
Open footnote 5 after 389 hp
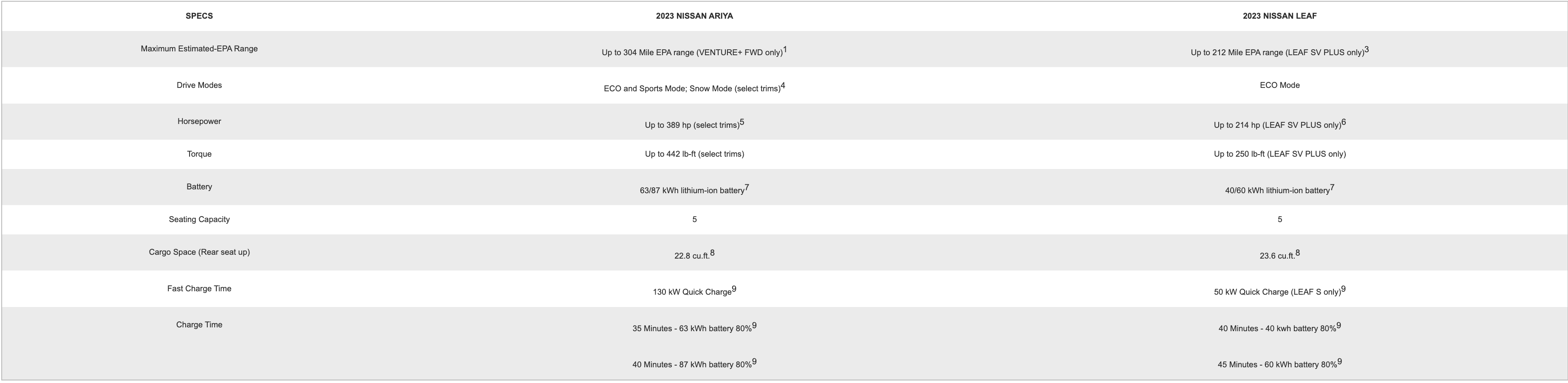(742, 122)
